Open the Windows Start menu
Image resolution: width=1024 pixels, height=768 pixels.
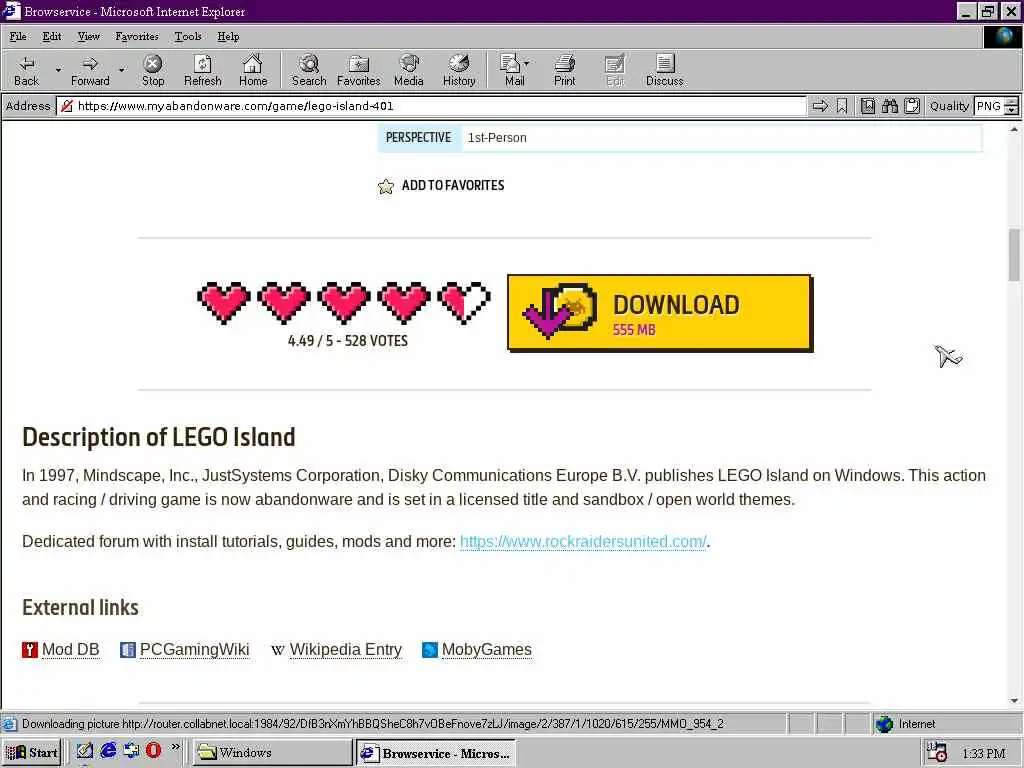[x=32, y=752]
